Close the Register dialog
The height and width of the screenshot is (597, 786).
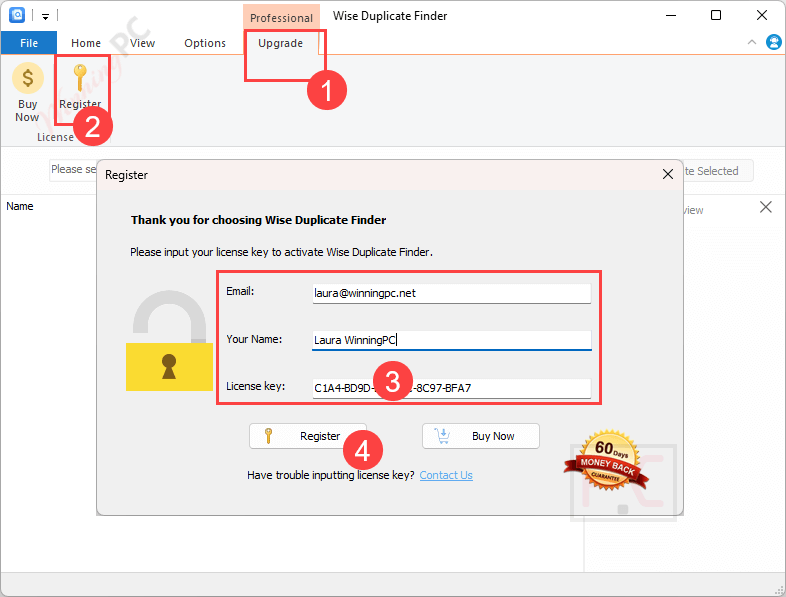pos(667,174)
